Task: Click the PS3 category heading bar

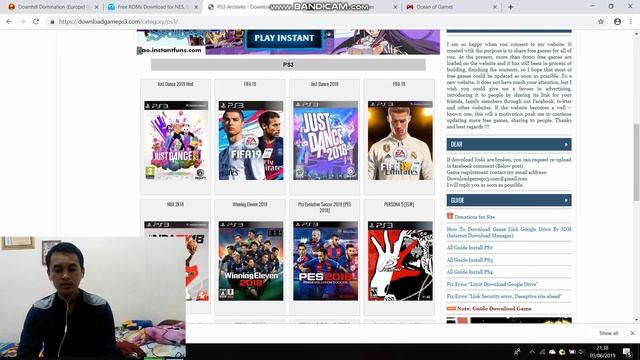Action: (288, 64)
